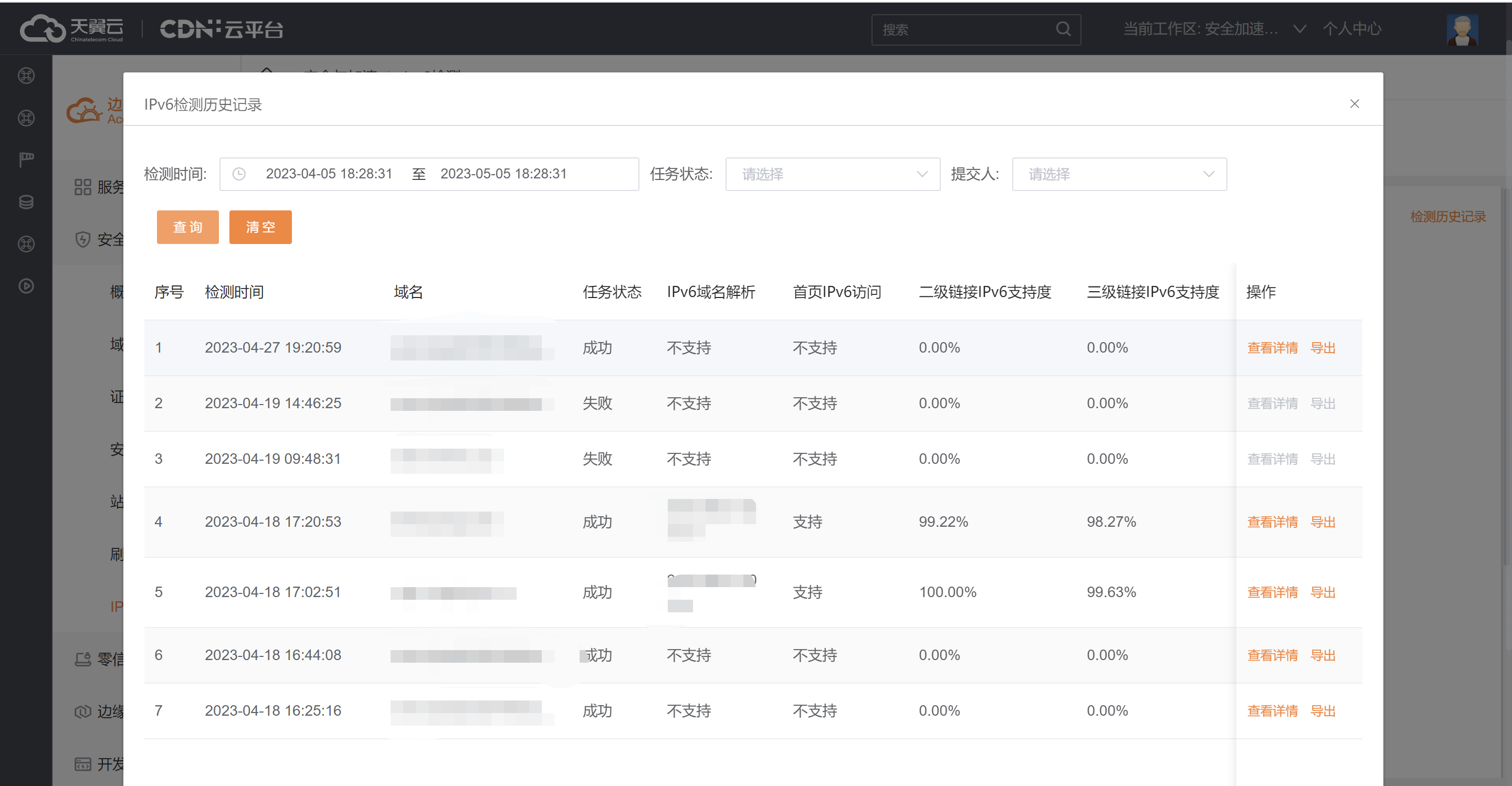Click timestamp 2023-04-19 14:46:25
This screenshot has width=1512, height=786.
[273, 403]
